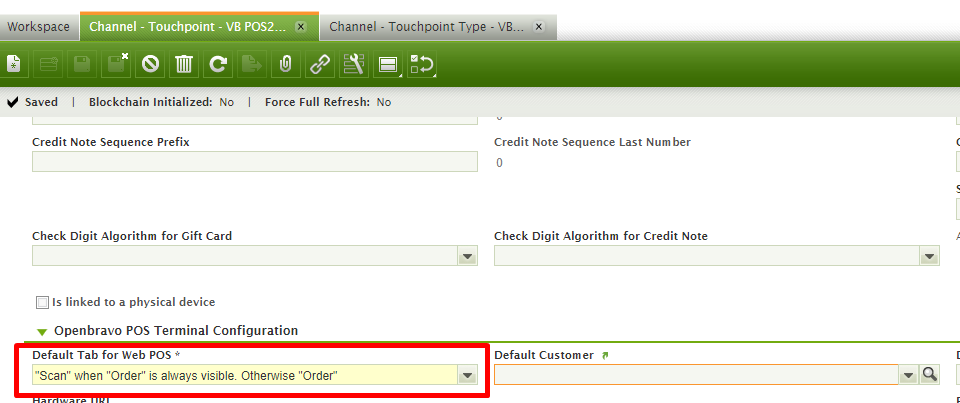
Task: Open Check Digit Algorithm for Gift Card dropdown
Action: coord(468,256)
